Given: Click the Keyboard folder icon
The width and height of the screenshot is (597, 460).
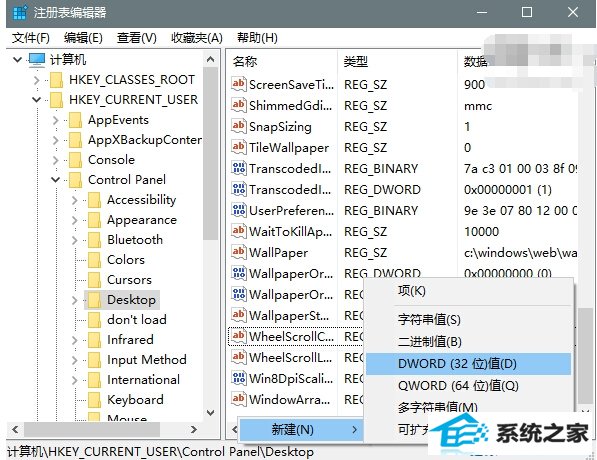Looking at the screenshot, I should [94, 400].
